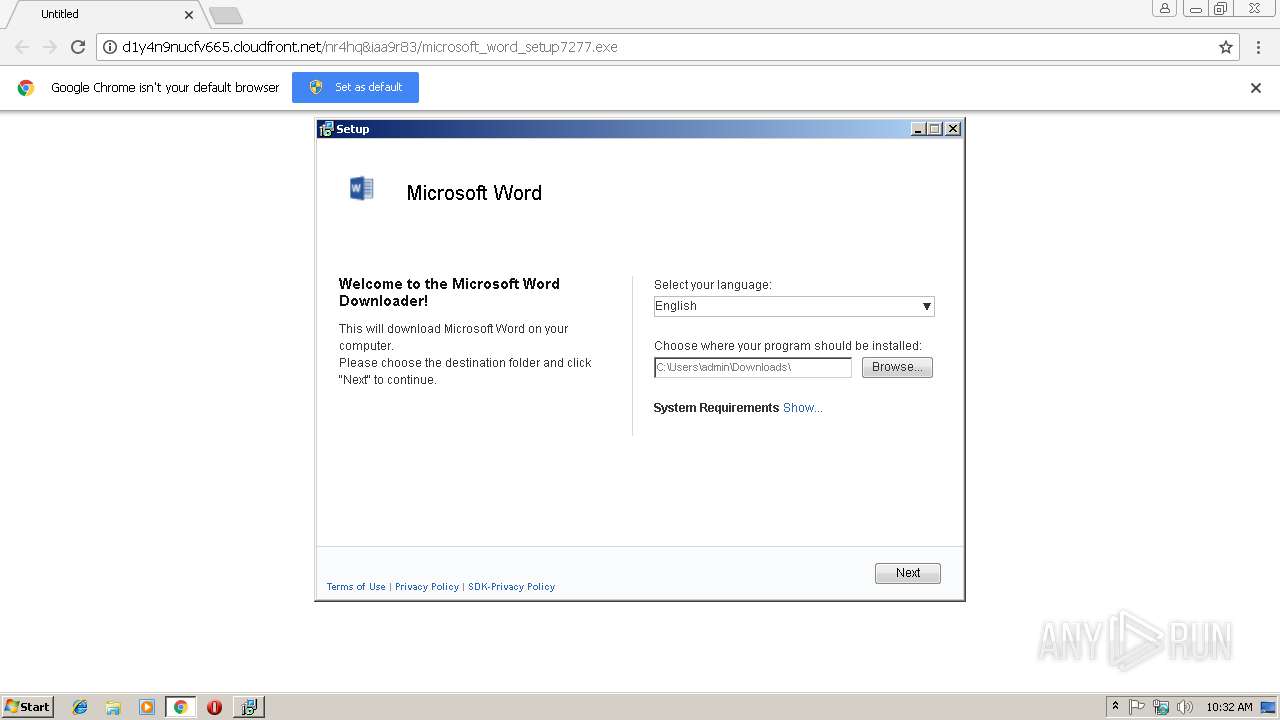Click the install path input field
The image size is (1280, 720).
tap(753, 367)
